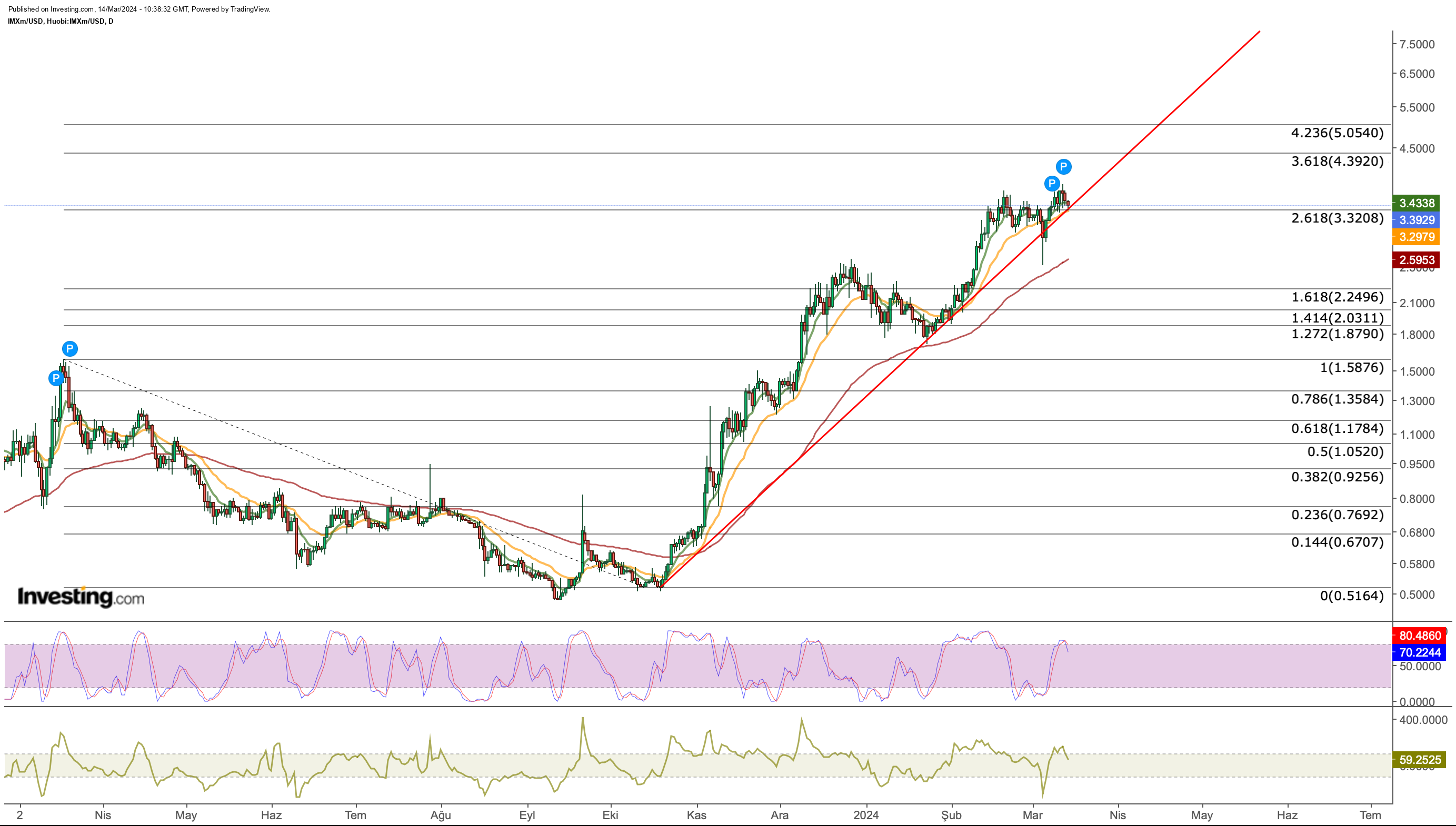
Task: Click the Eki month label on time axis
Action: point(610,815)
